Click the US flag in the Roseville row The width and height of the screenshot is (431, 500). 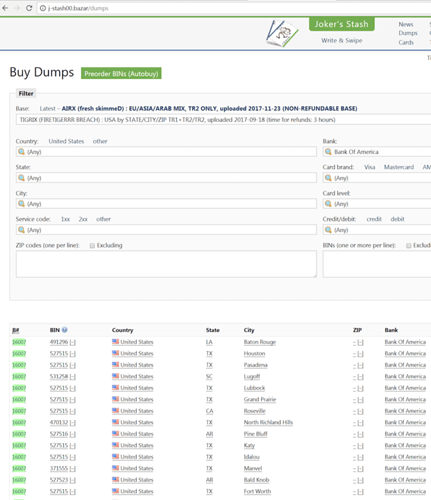[x=115, y=410]
